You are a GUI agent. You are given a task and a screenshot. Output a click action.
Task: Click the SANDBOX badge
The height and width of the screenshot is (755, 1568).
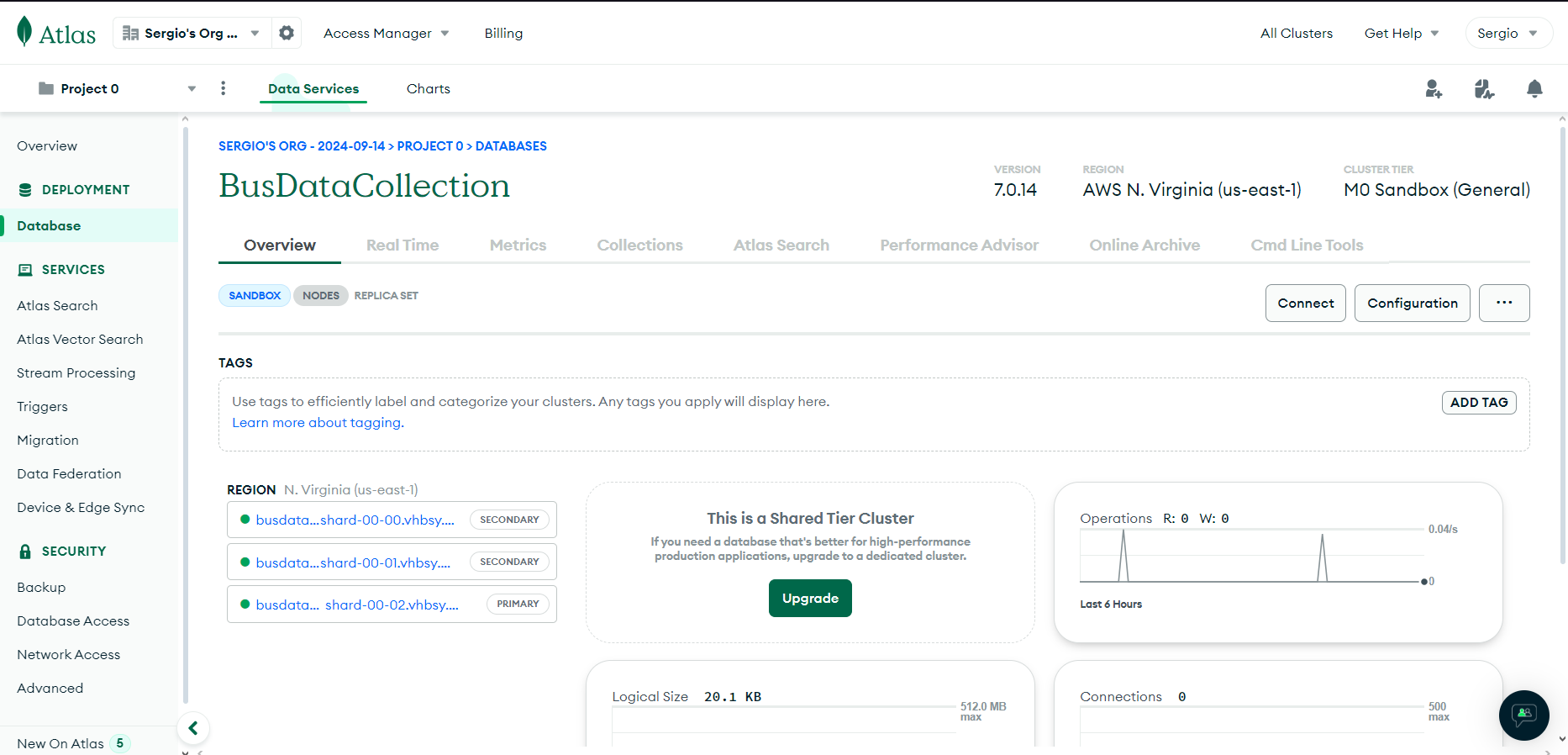pyautogui.click(x=255, y=295)
